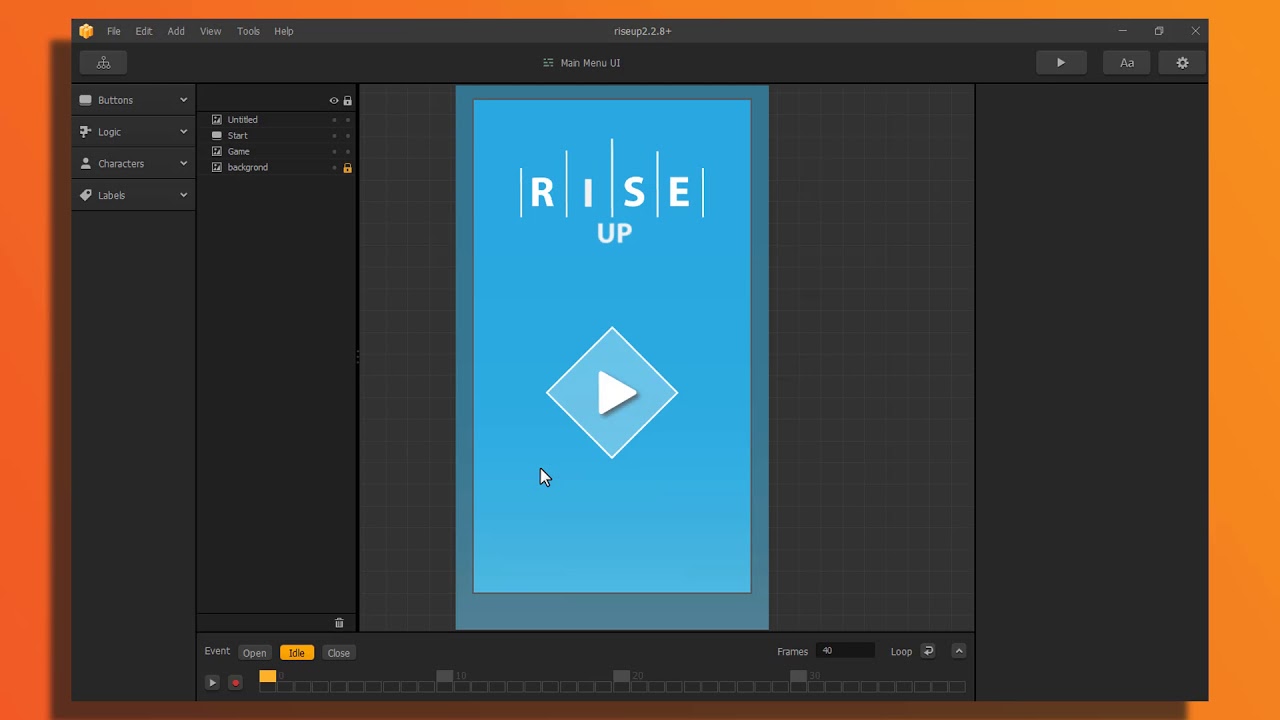Unlock the backgrond layer orange padlock
Viewport: 1280px width, 720px height.
(x=347, y=168)
